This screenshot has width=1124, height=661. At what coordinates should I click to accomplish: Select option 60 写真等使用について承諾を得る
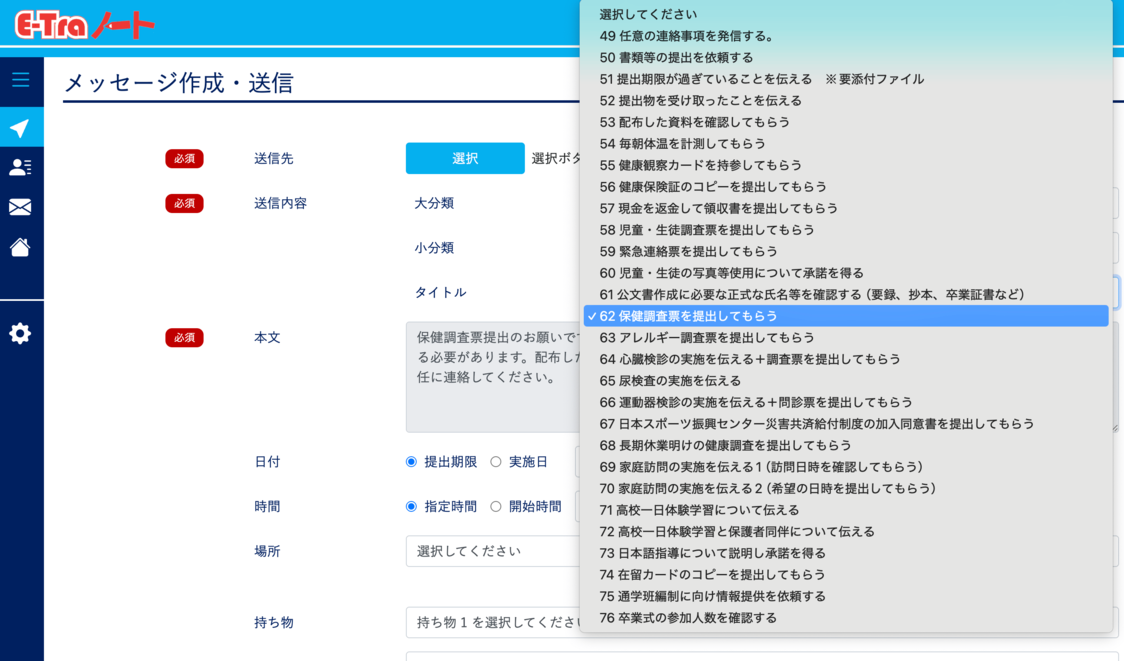[846, 272]
